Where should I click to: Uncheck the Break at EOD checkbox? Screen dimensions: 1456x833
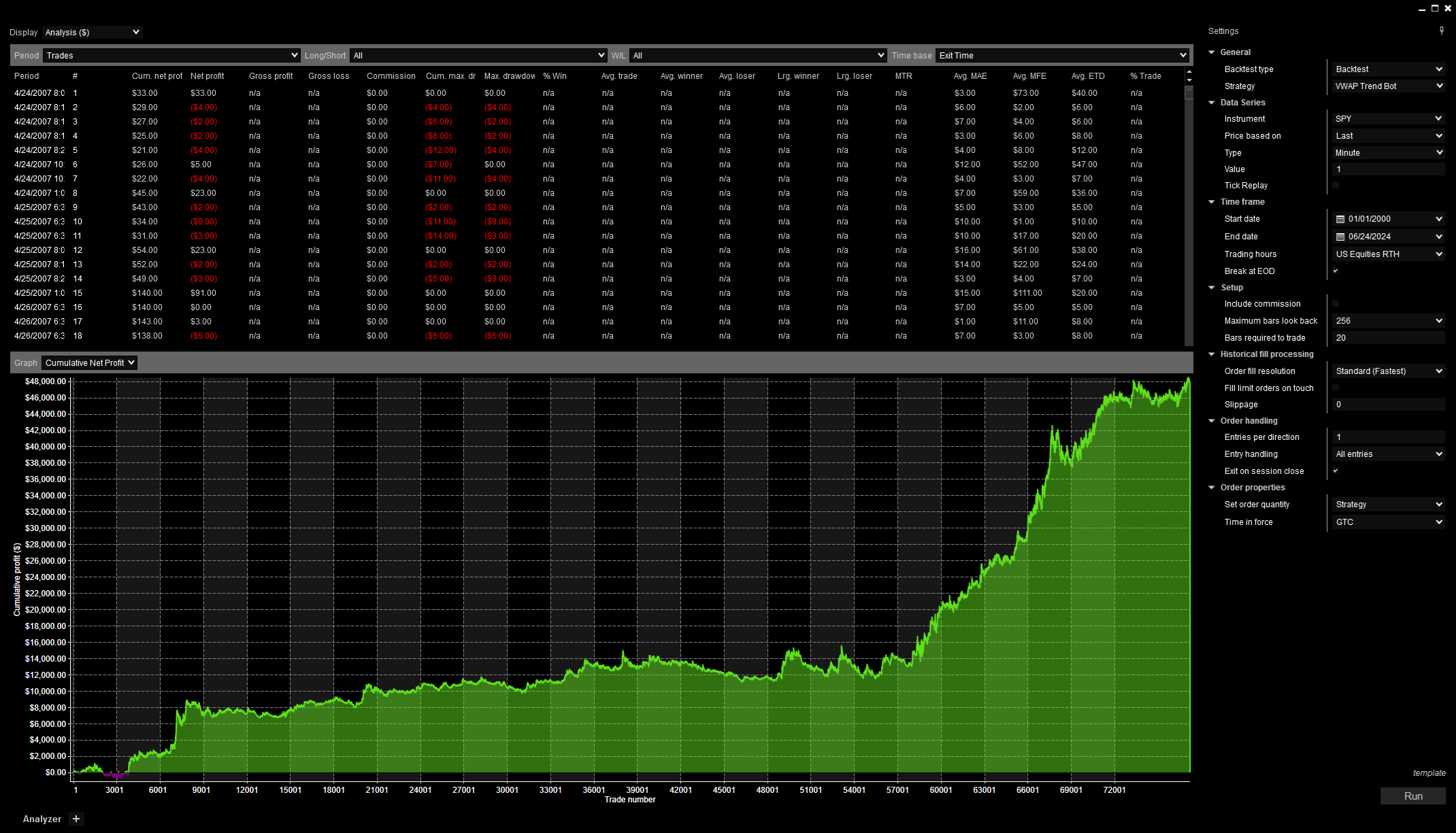click(1336, 271)
